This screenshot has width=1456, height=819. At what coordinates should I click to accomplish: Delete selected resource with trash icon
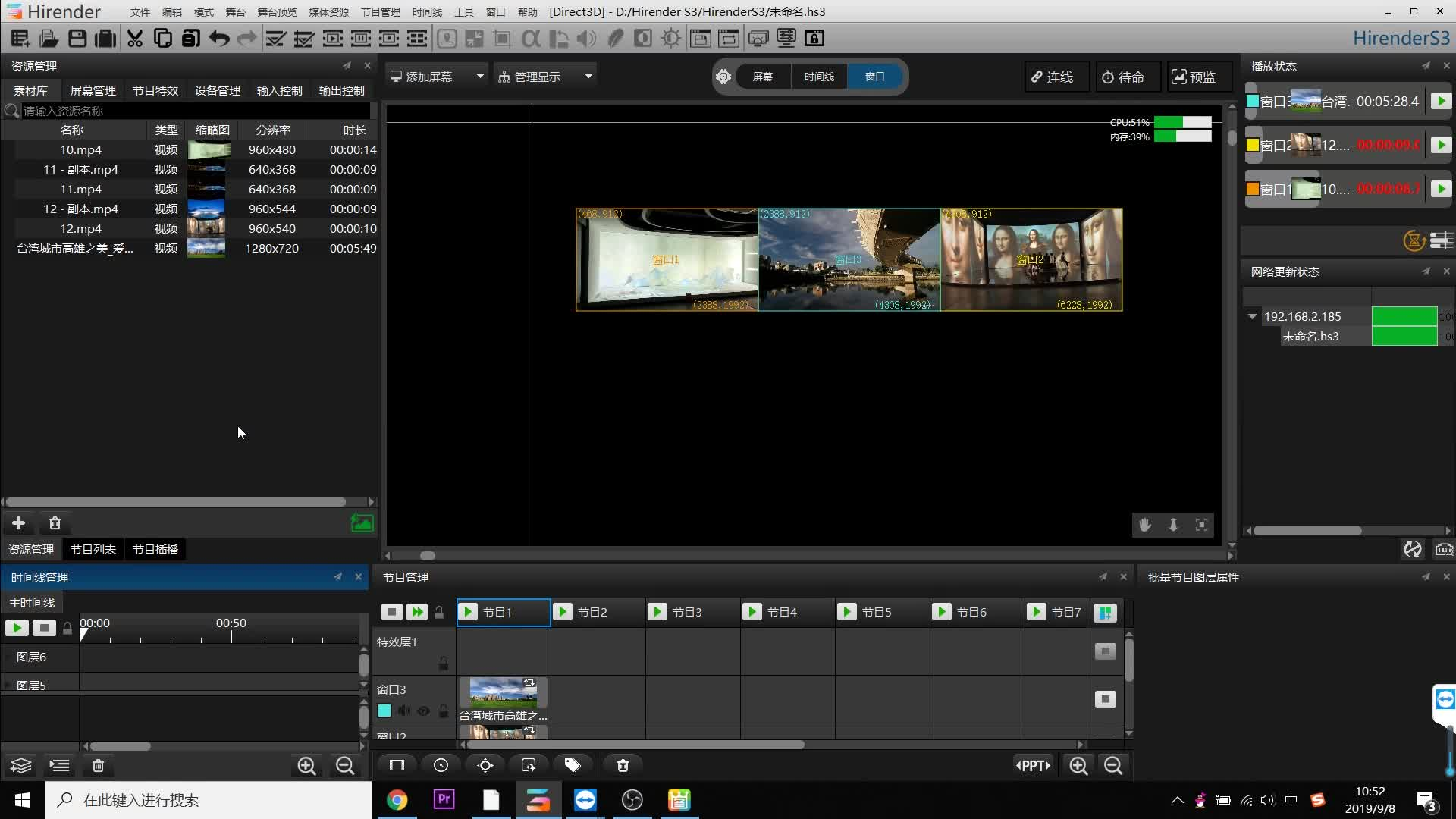55,523
